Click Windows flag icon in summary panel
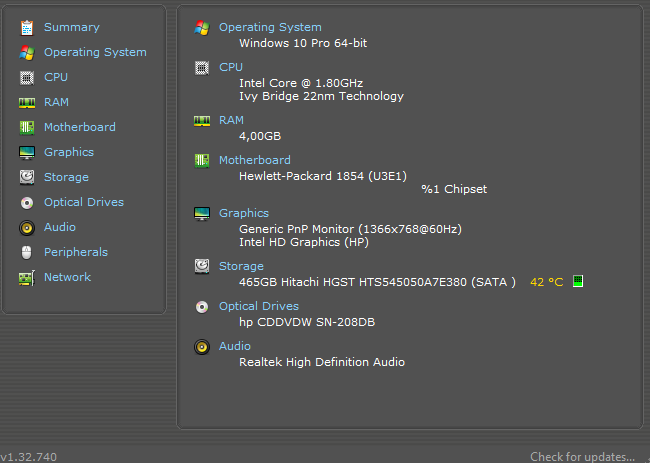This screenshot has height=463, width=650. click(202, 28)
